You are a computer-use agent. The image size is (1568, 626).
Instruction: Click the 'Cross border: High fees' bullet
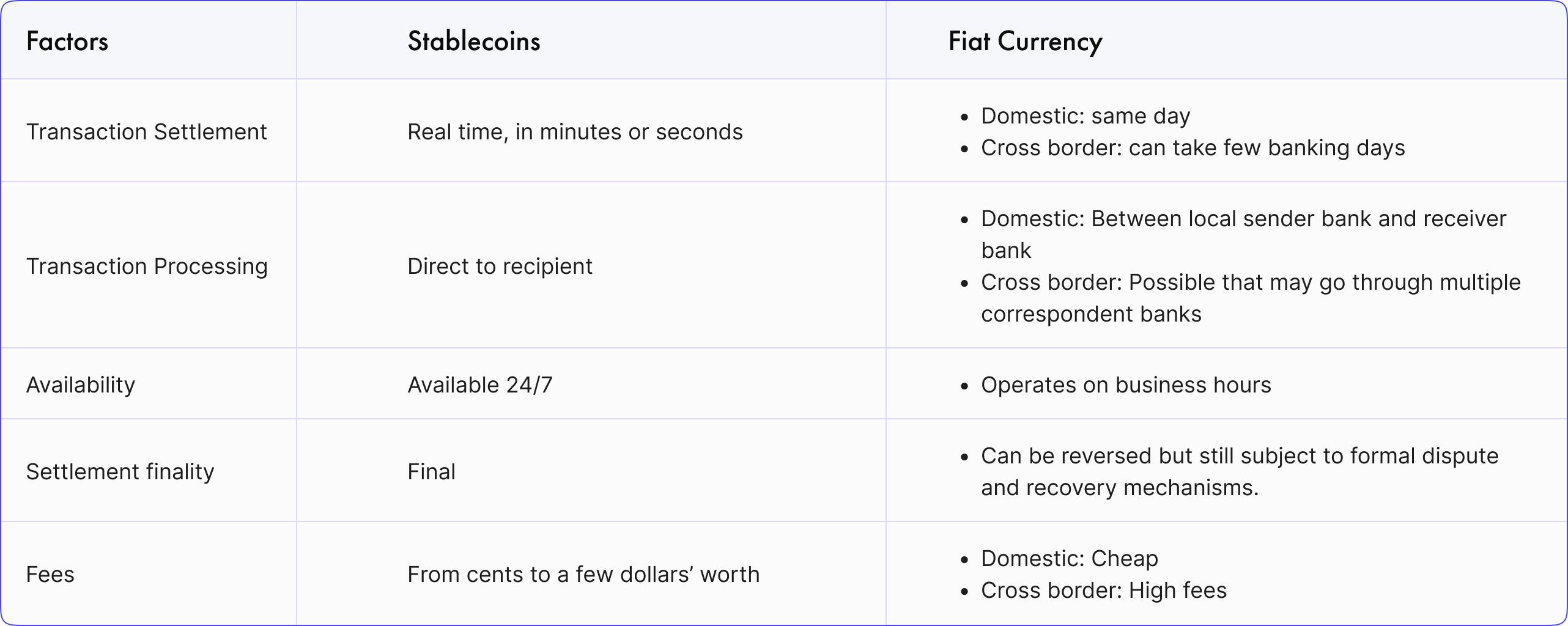point(1104,591)
